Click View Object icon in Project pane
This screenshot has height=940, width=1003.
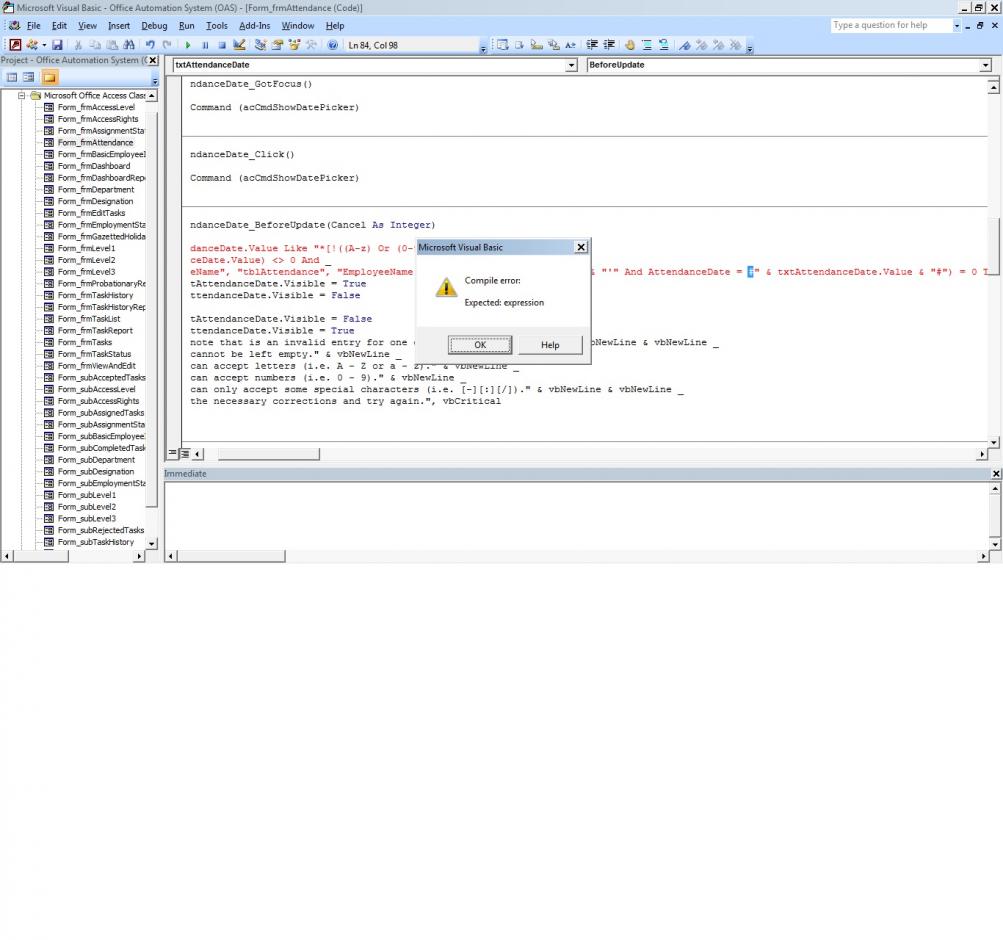[x=29, y=77]
